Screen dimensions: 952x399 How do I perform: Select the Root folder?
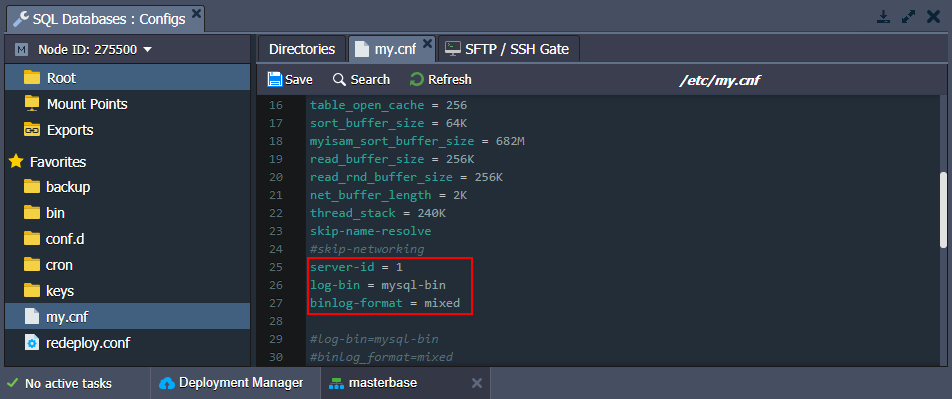128,78
